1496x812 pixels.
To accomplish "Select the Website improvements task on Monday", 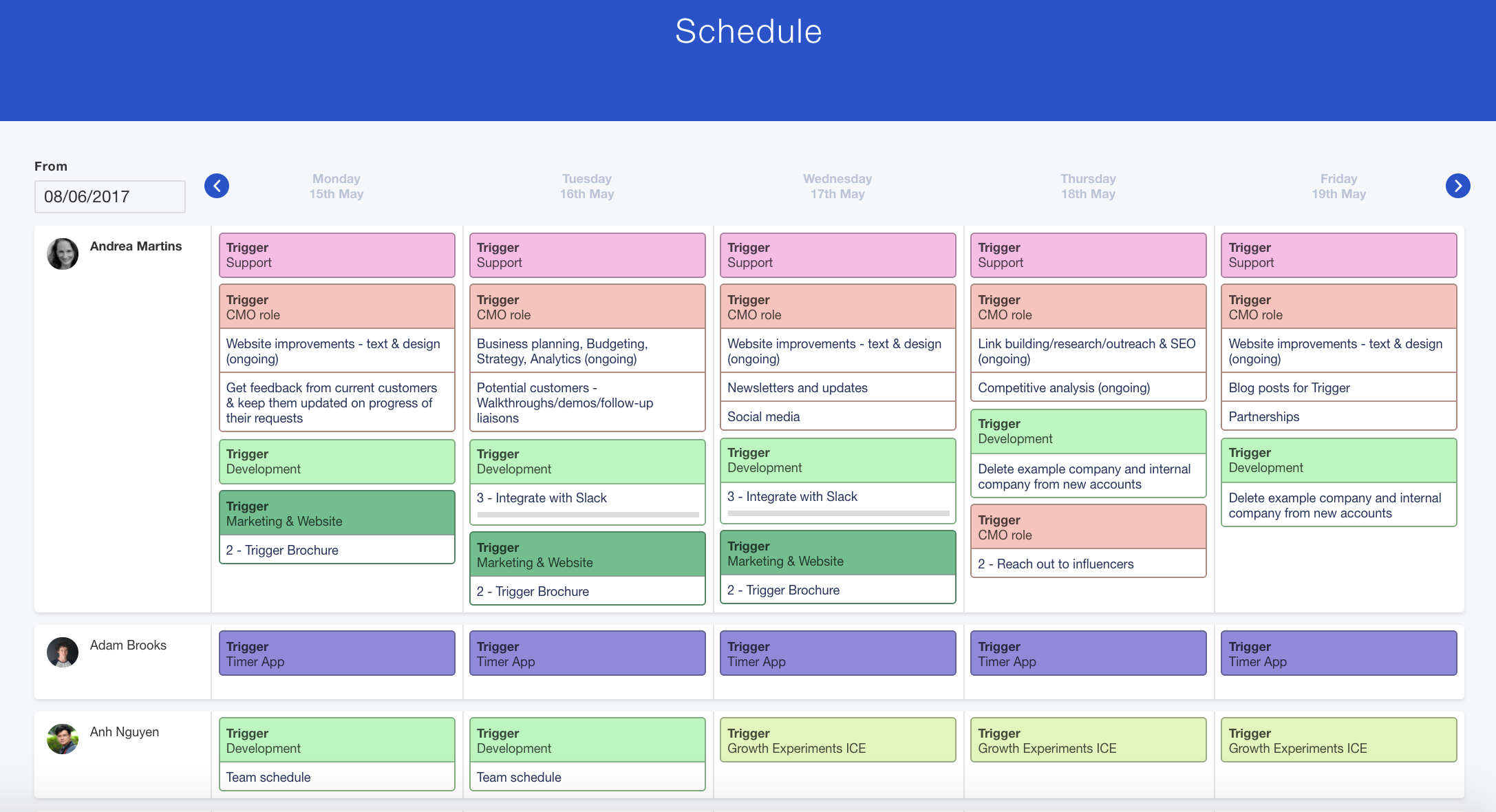I will tap(336, 350).
